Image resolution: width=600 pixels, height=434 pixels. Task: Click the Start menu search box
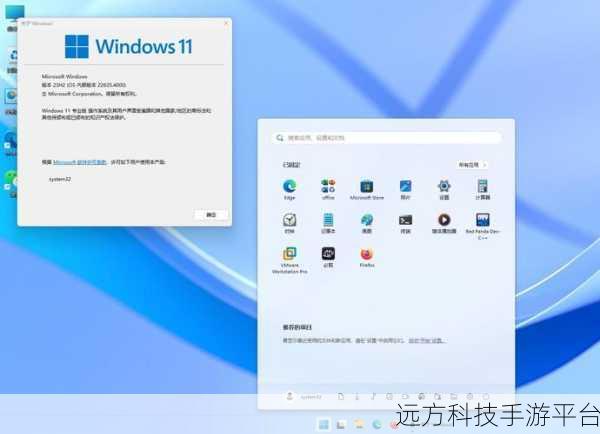pyautogui.click(x=387, y=138)
